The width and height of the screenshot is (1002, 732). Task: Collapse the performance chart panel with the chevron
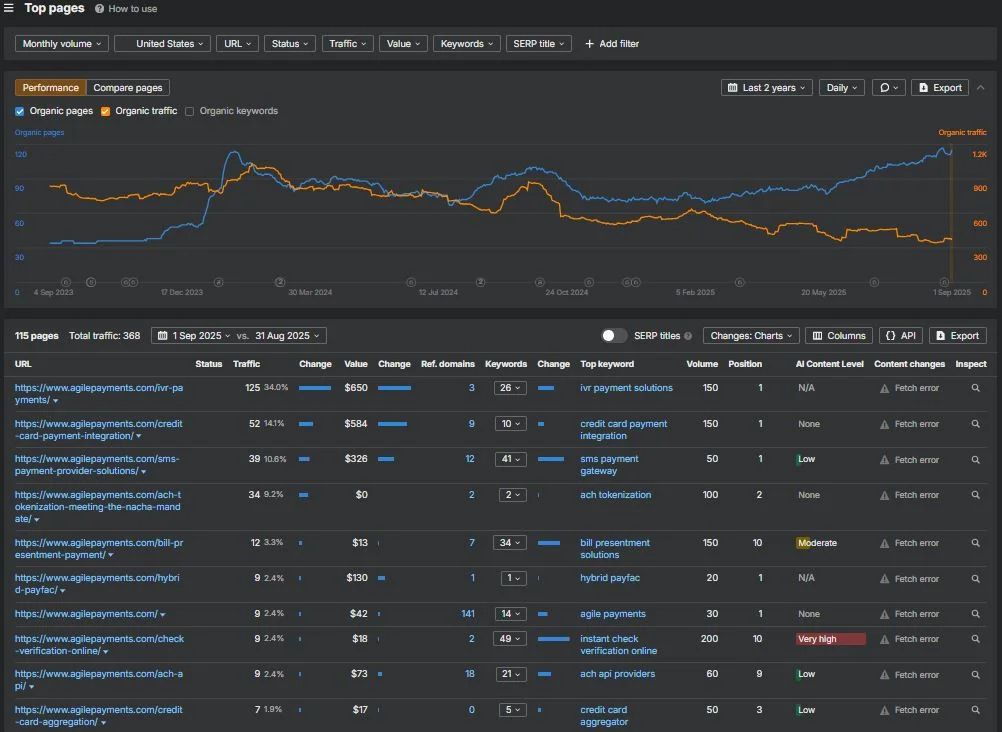(980, 88)
